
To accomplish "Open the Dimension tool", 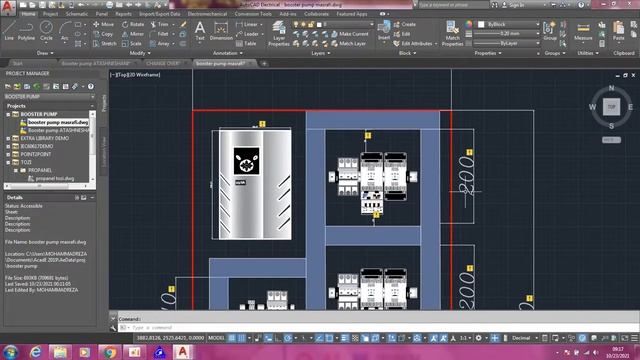I will coord(221,31).
